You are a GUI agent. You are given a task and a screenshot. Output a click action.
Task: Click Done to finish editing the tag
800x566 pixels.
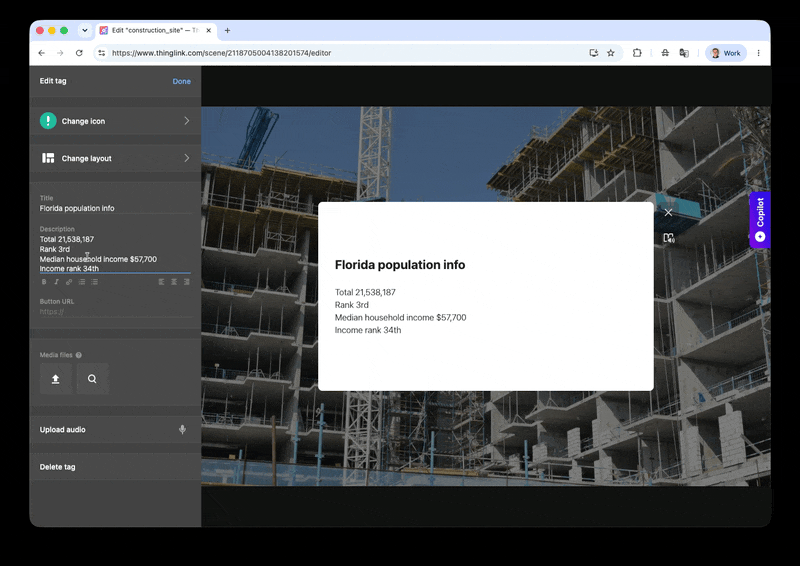(181, 81)
